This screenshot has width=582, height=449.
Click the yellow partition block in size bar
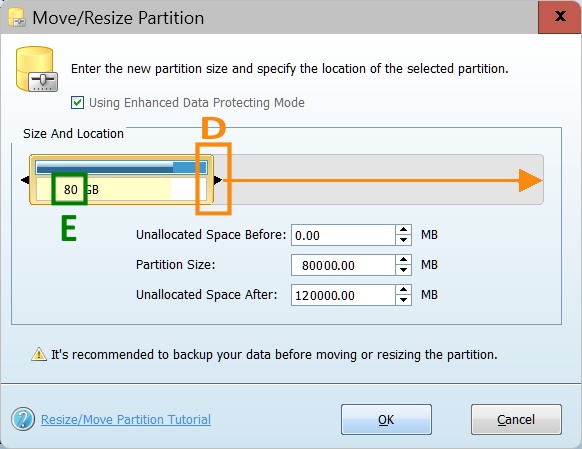(x=121, y=180)
